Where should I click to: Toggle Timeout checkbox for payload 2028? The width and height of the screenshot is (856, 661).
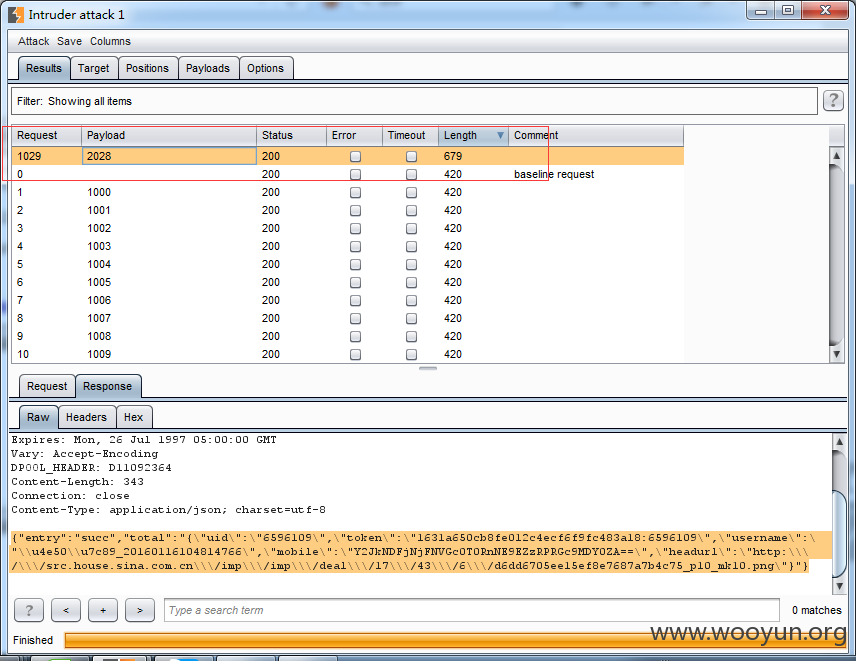point(412,157)
